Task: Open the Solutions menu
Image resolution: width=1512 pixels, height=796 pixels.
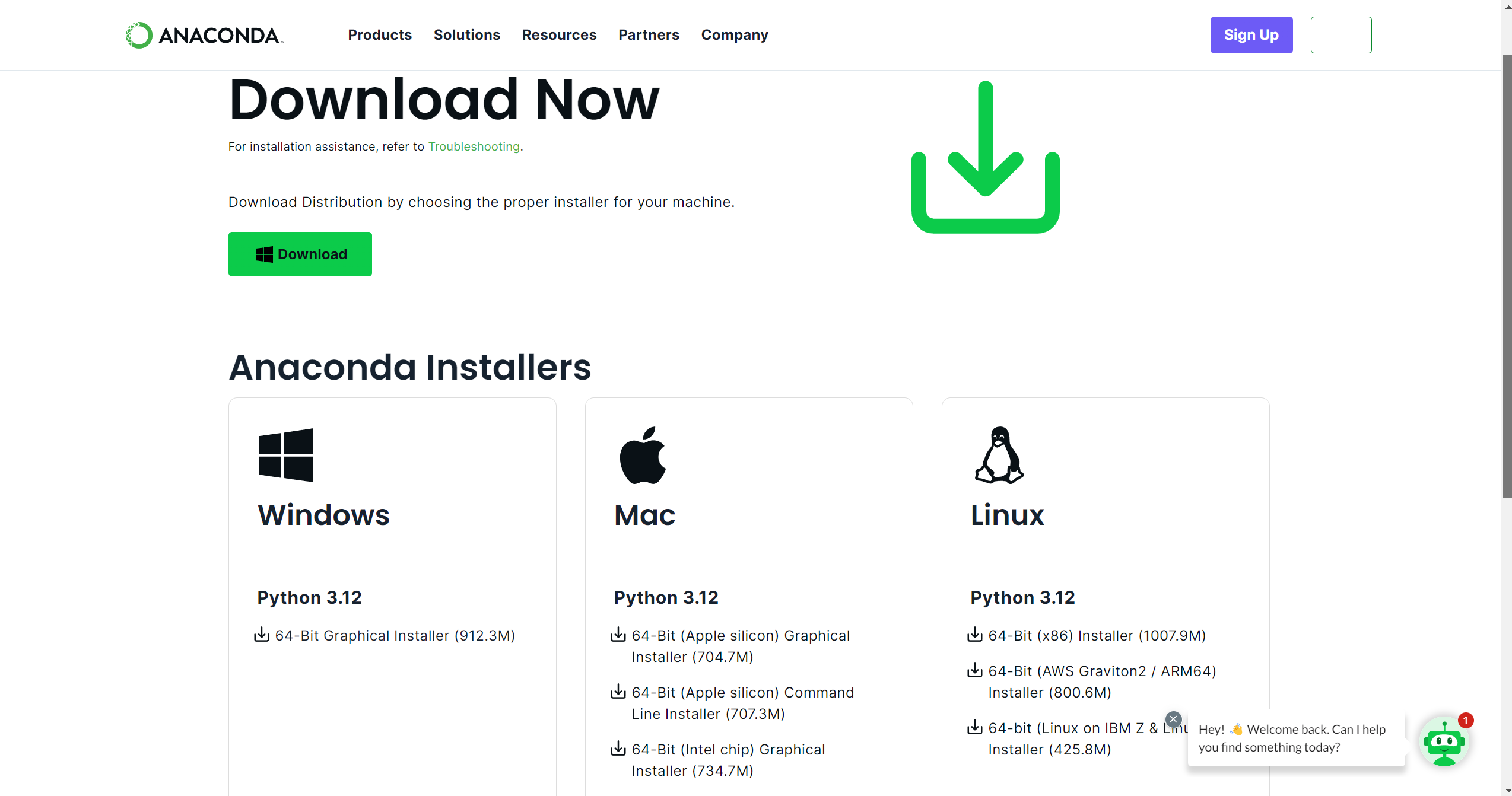Action: [467, 35]
